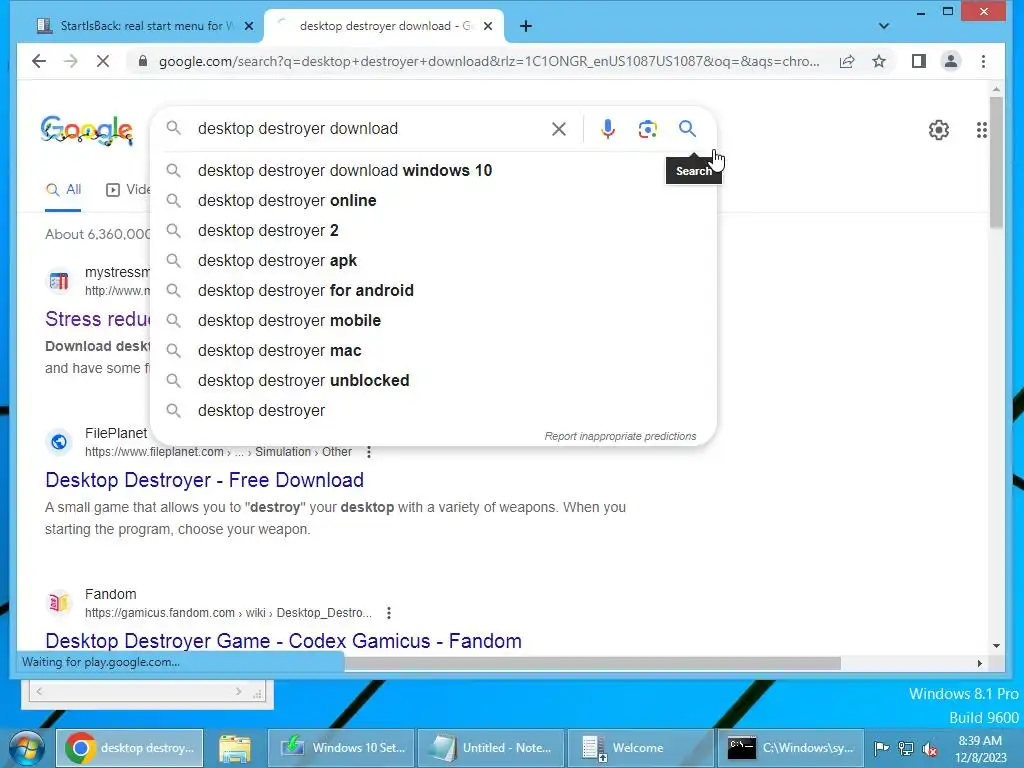Click the vertical scrollbar down arrow
Image resolution: width=1024 pixels, height=768 pixels.
(x=996, y=646)
